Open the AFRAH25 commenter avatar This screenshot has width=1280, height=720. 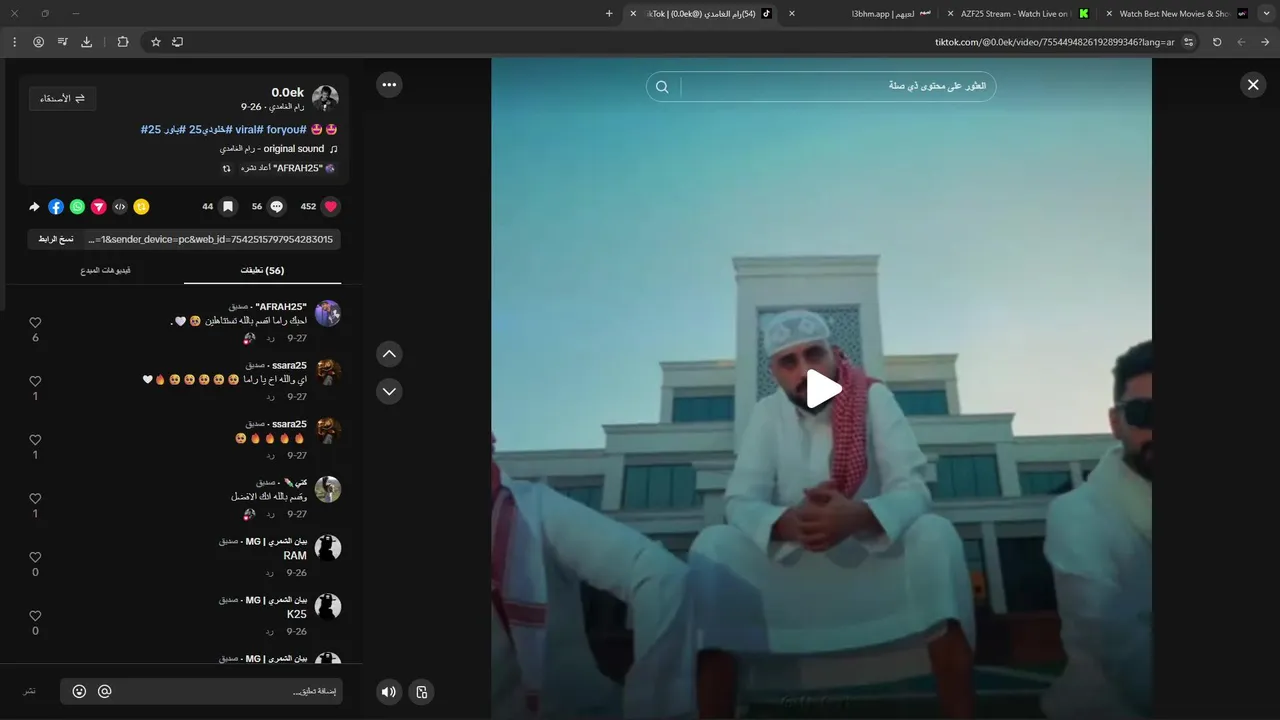point(328,313)
